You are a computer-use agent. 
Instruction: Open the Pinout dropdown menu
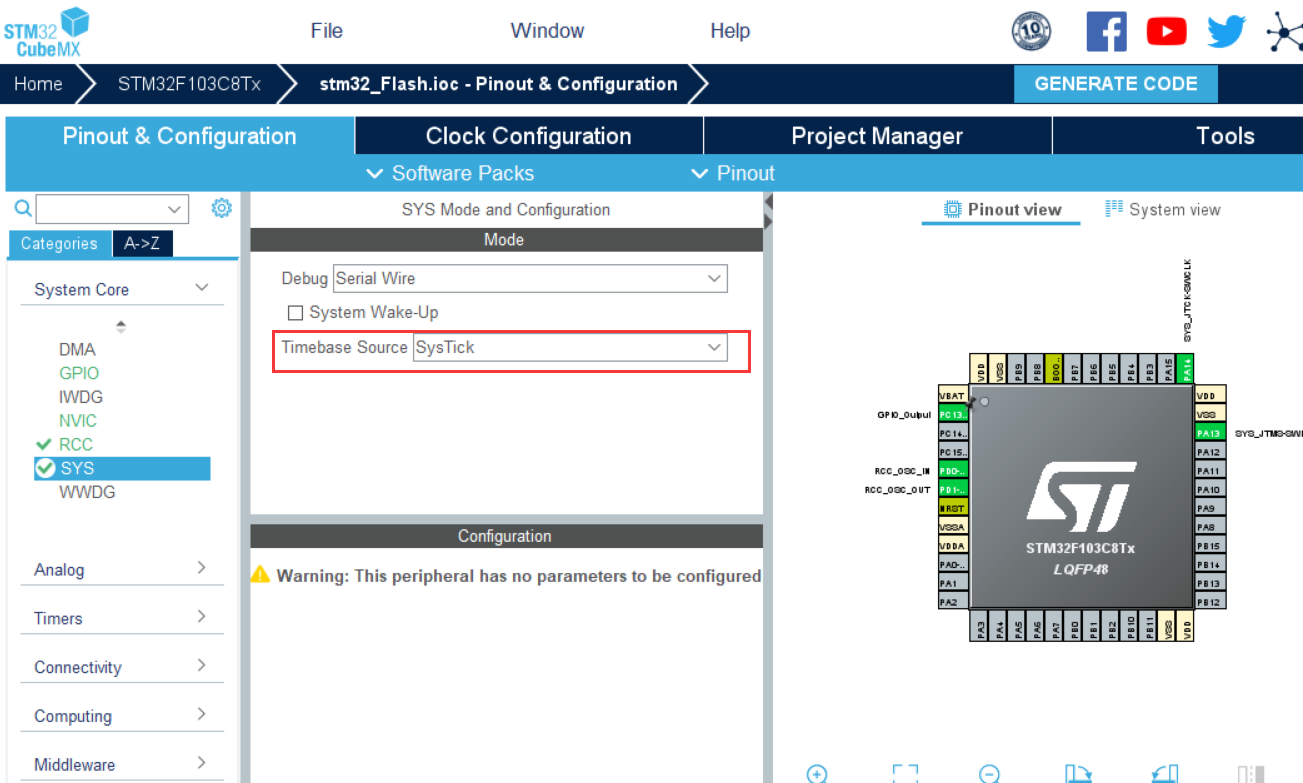733,173
